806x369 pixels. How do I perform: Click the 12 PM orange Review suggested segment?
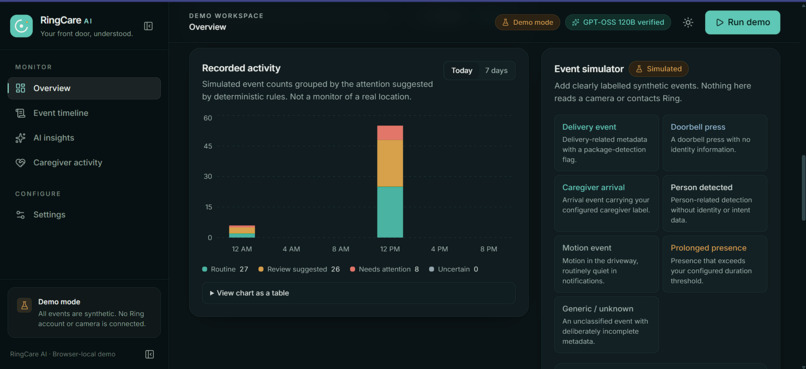click(x=390, y=163)
